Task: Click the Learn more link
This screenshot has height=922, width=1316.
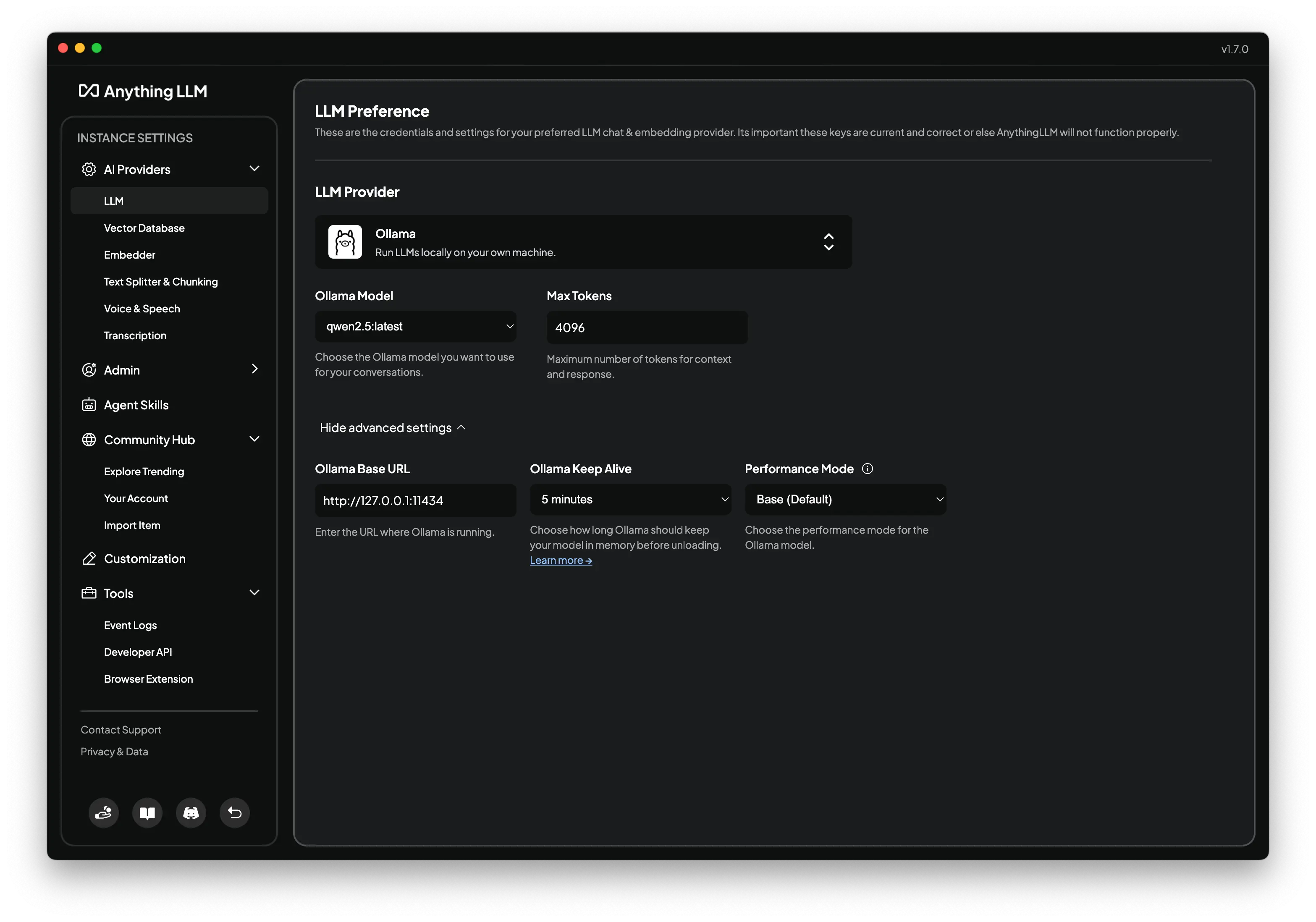Action: tap(561, 561)
